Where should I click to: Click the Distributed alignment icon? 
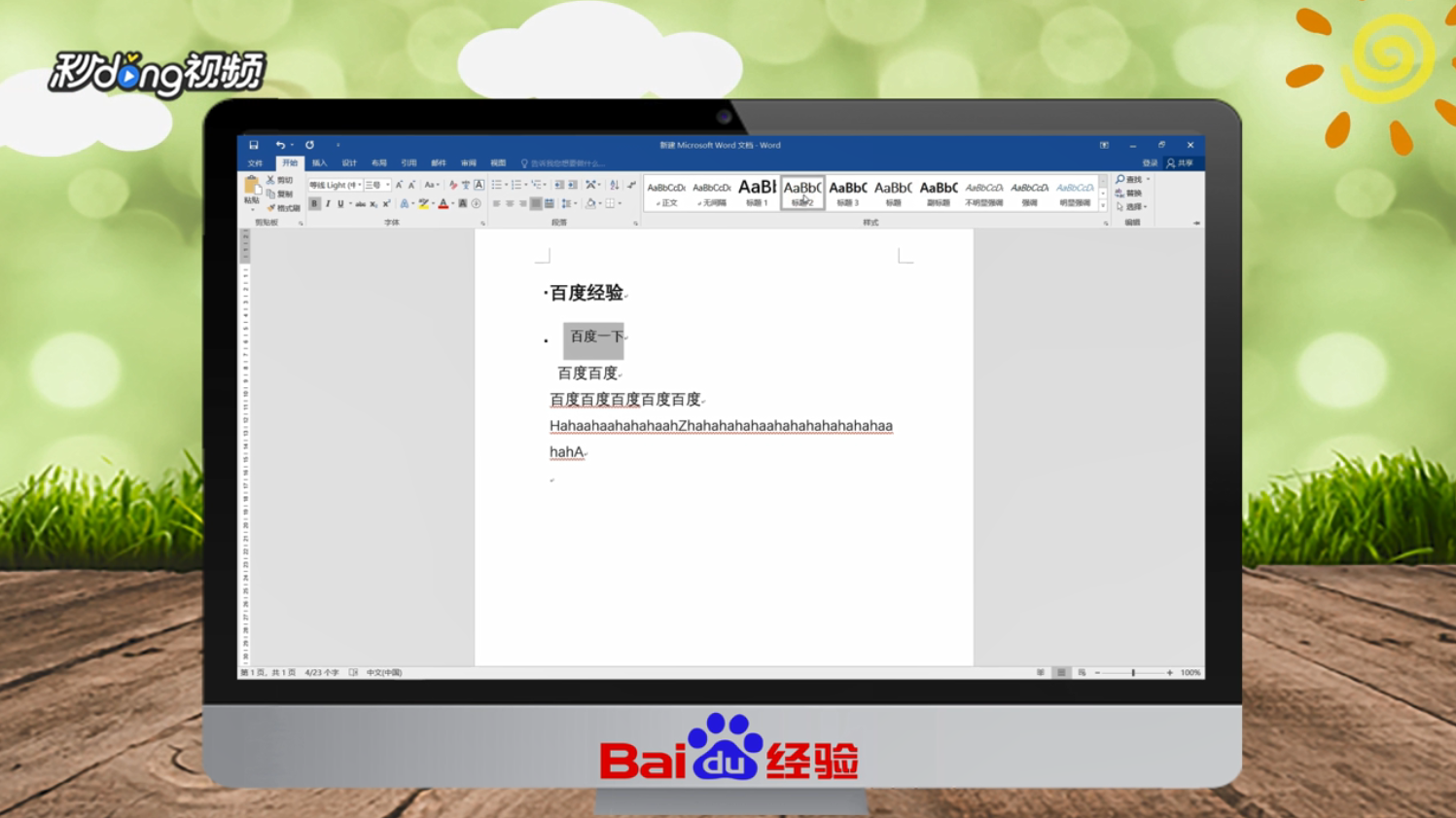(x=550, y=203)
